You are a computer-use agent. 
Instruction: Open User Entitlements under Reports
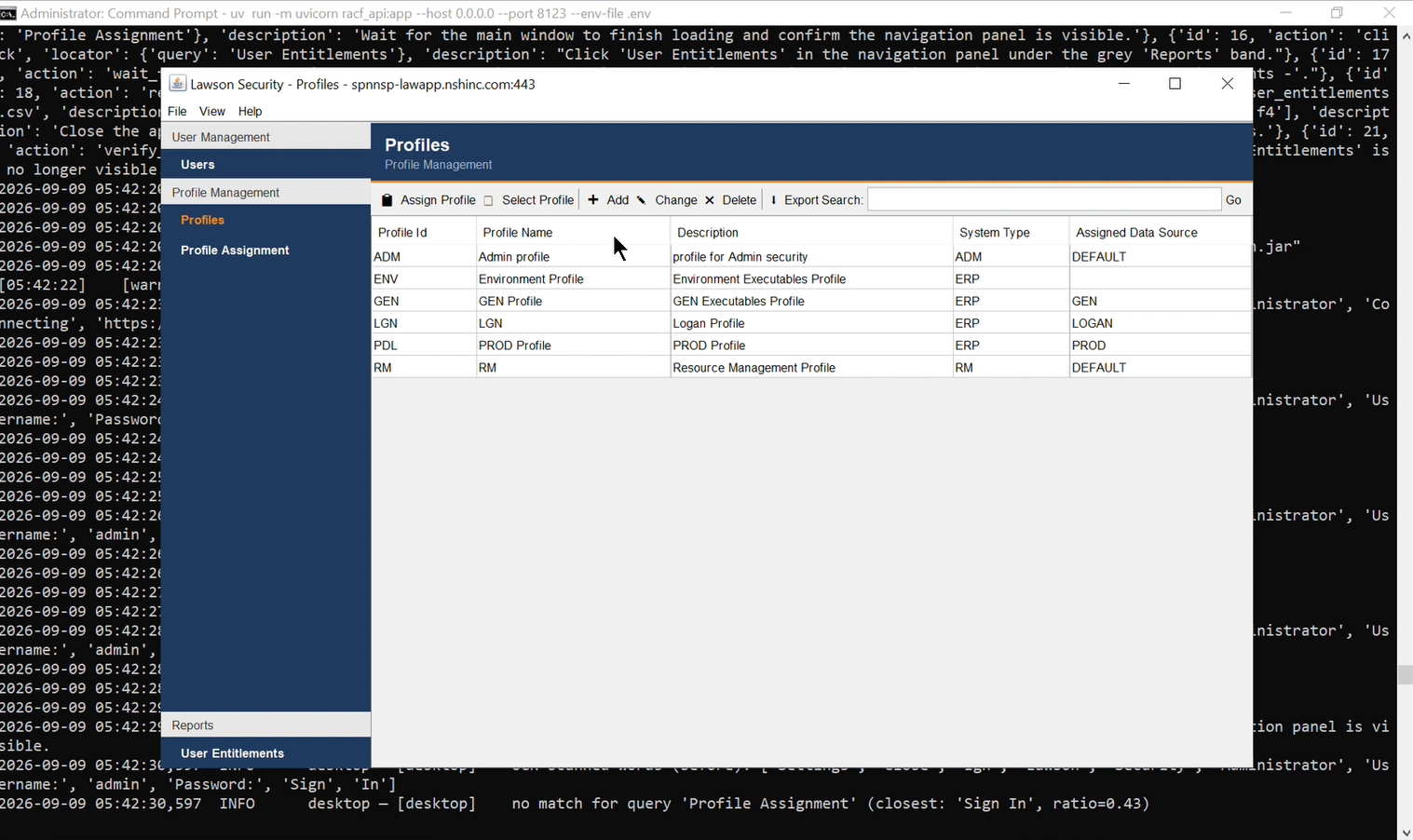(x=232, y=753)
